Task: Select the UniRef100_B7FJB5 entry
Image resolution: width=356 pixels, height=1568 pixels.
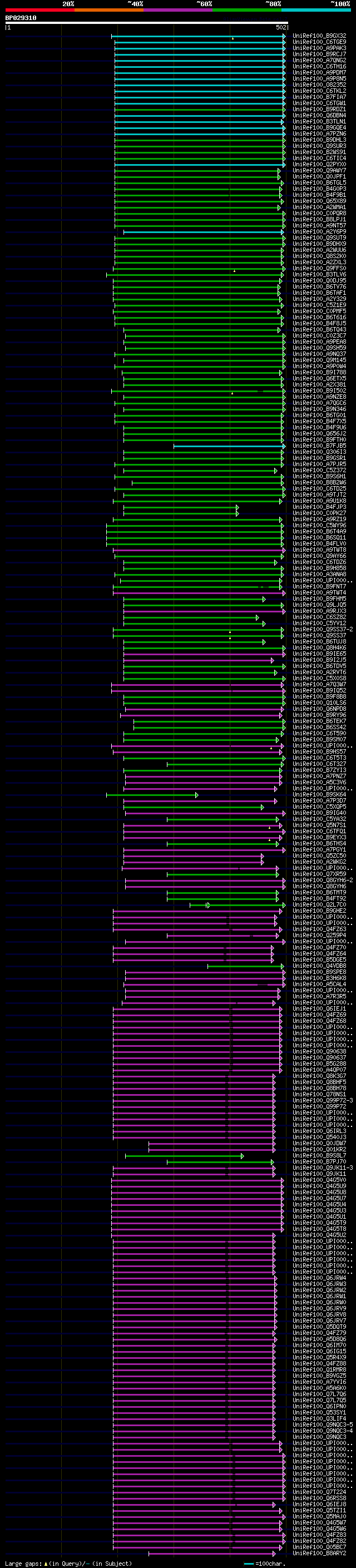Action: click(x=319, y=446)
